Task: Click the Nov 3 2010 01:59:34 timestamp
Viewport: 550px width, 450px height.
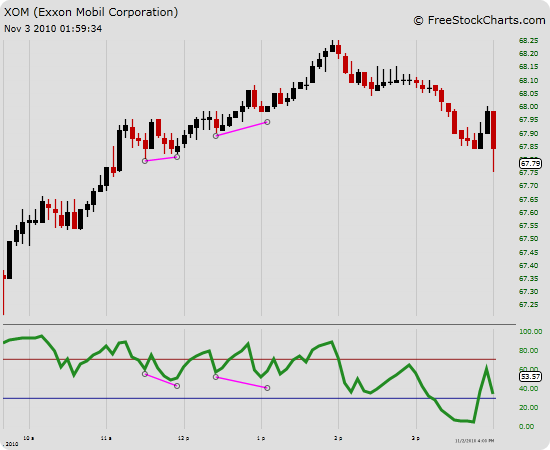Action: [53, 29]
